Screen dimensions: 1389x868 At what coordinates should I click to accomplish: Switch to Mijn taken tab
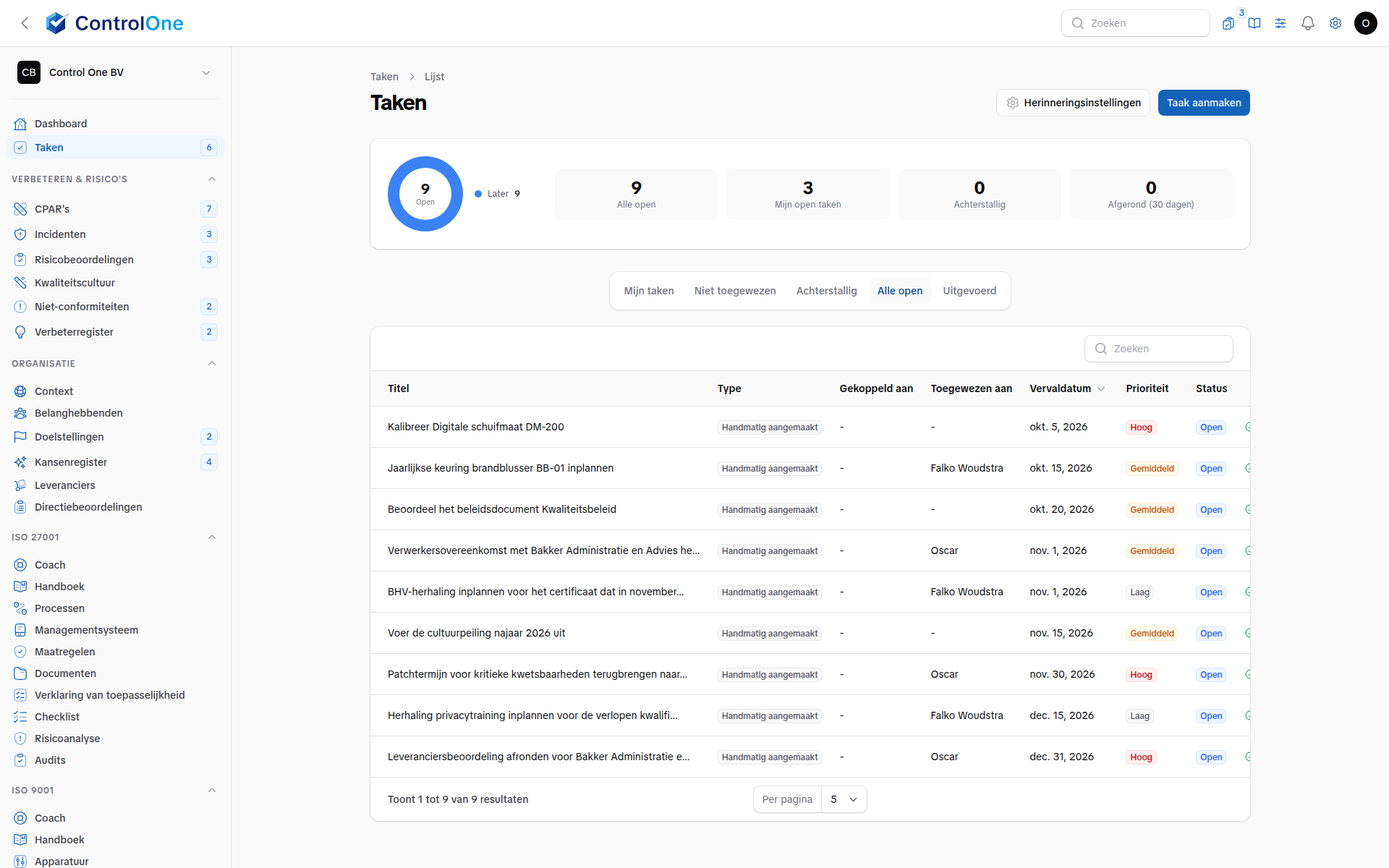tap(649, 291)
